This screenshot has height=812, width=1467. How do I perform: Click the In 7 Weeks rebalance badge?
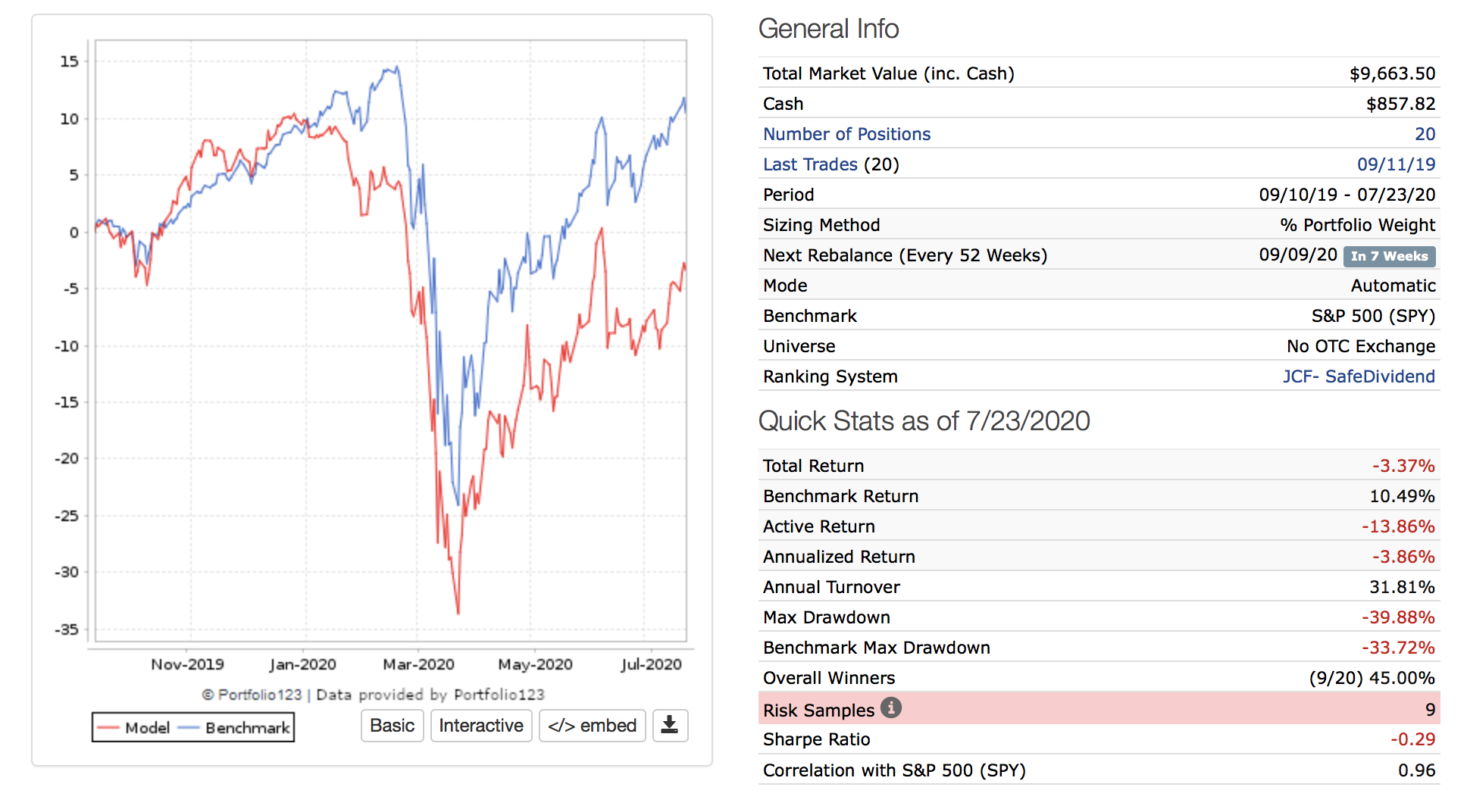[x=1389, y=256]
